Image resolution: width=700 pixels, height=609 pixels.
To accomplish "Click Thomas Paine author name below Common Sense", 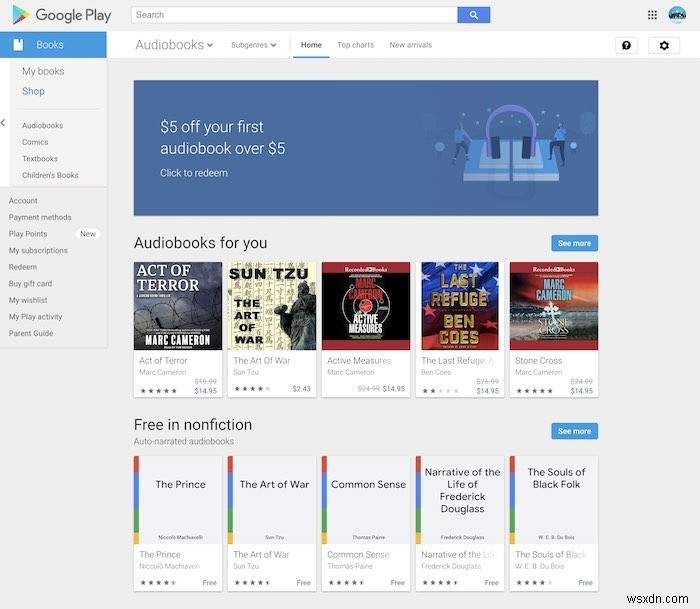I will click(x=350, y=566).
